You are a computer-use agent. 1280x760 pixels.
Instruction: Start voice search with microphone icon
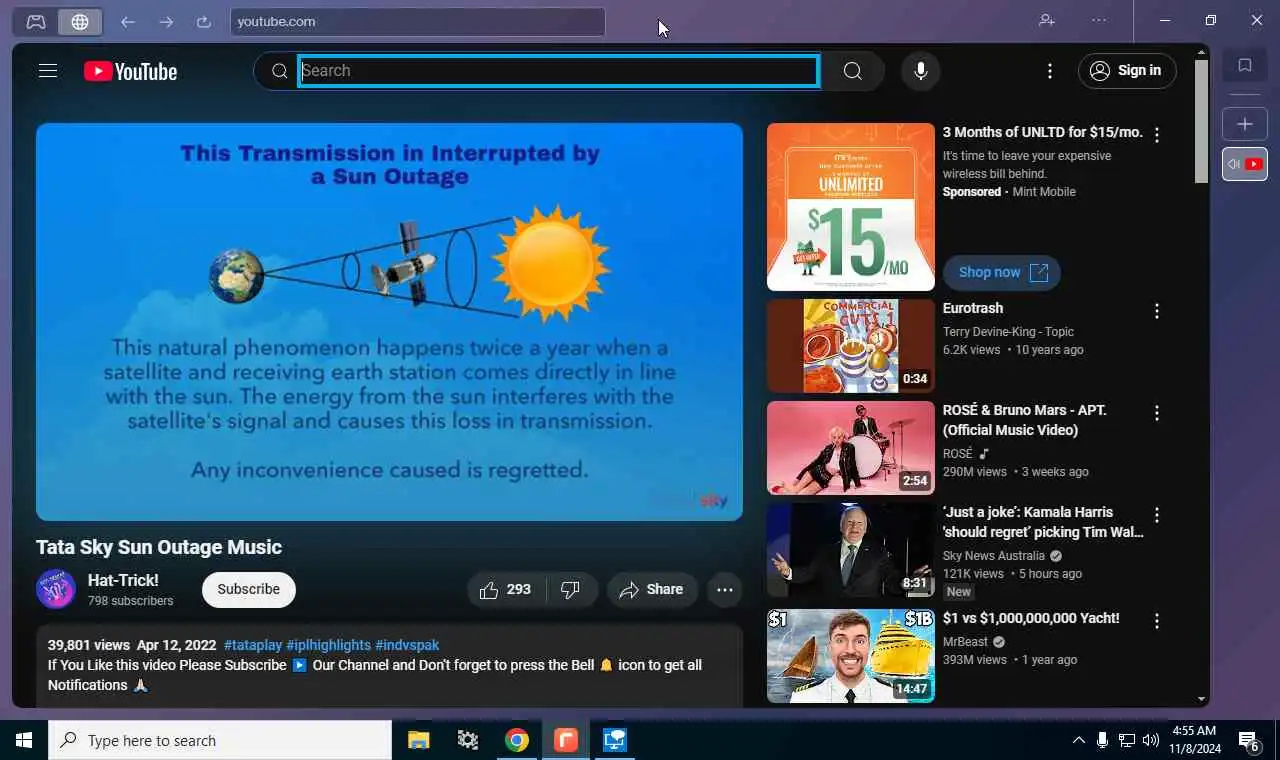click(x=920, y=71)
